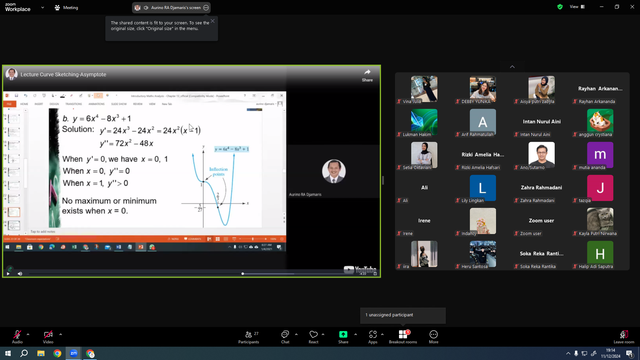Image resolution: width=640 pixels, height=360 pixels.
Task: Select the Intan Nurul Aini participant tile
Action: (x=542, y=122)
